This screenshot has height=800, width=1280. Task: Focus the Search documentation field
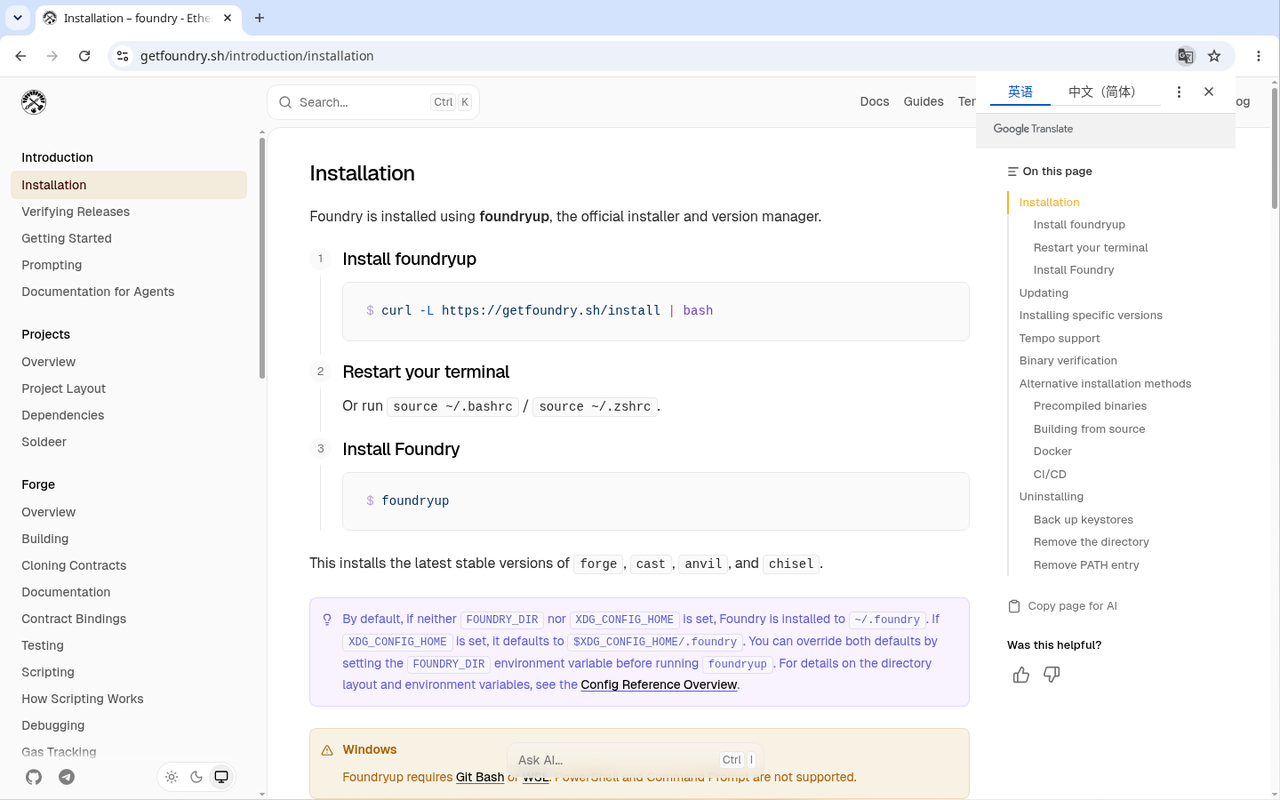[373, 102]
